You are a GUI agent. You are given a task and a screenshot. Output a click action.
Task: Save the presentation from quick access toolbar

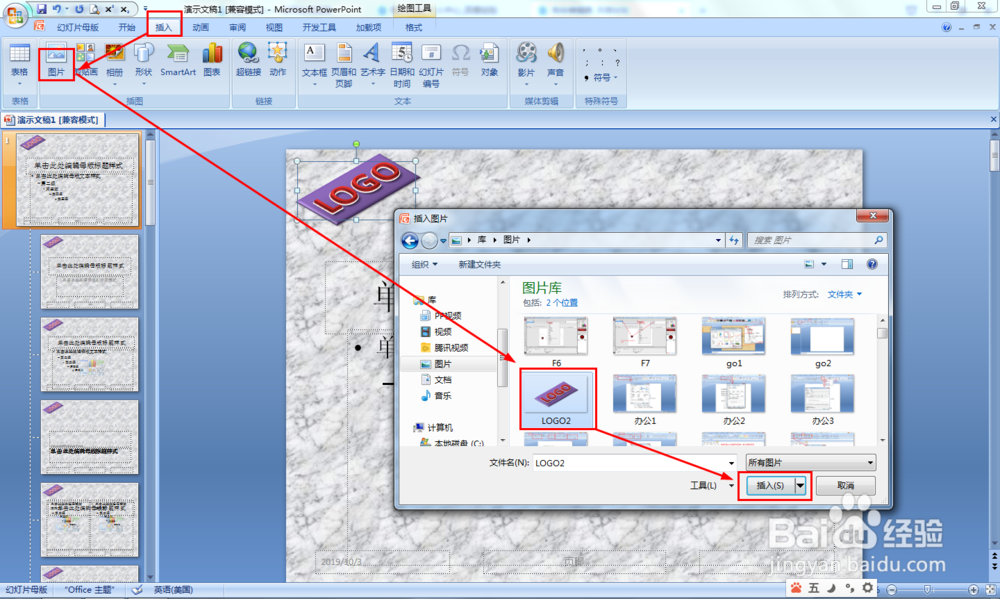pos(41,9)
